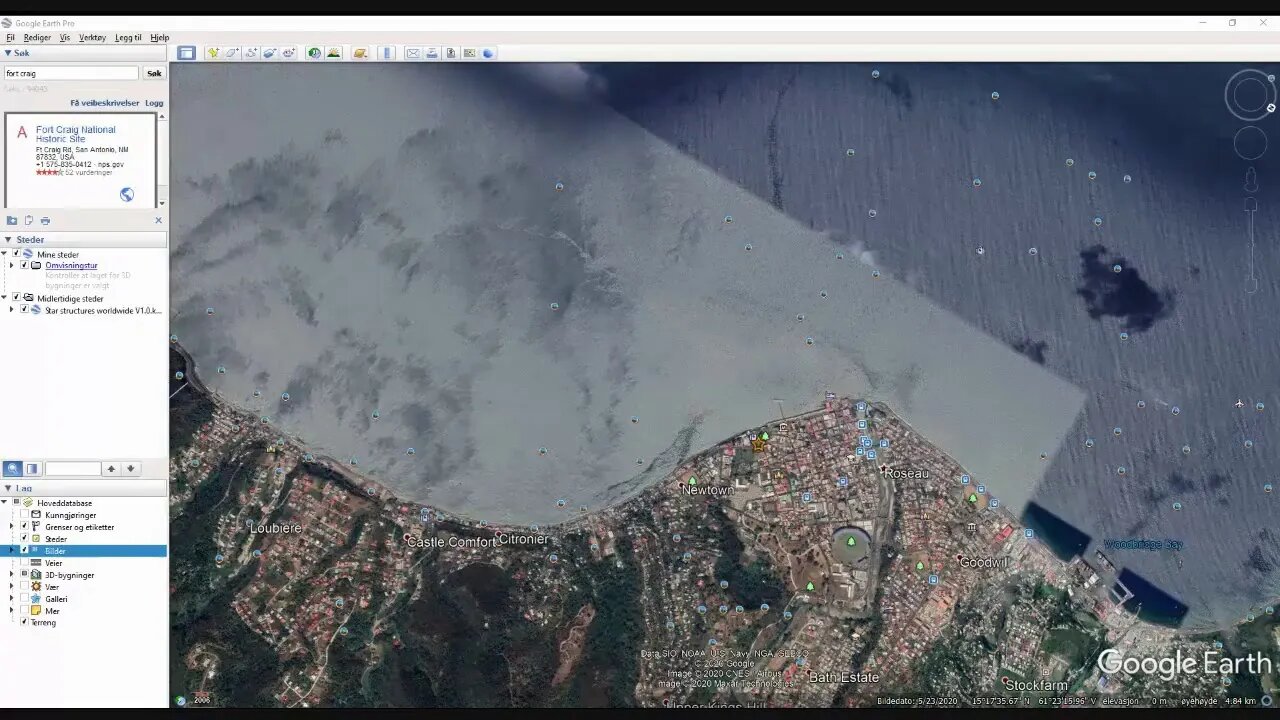Screen dimensions: 1280x720
Task: Select the Bilder layer row
Action: click(x=83, y=551)
